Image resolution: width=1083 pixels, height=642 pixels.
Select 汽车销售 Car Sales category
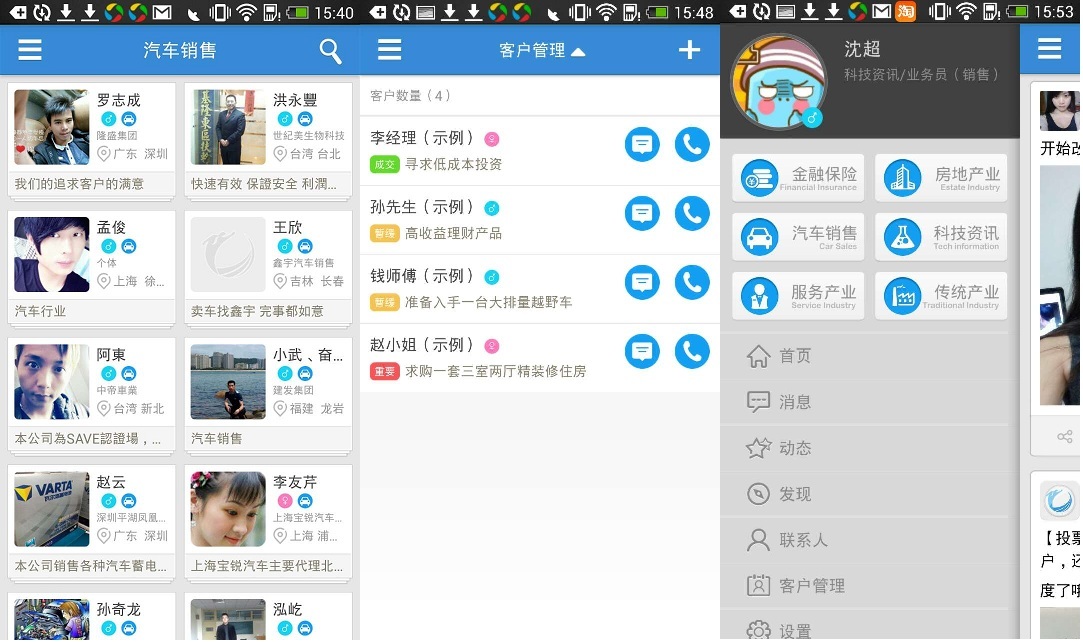pos(798,237)
